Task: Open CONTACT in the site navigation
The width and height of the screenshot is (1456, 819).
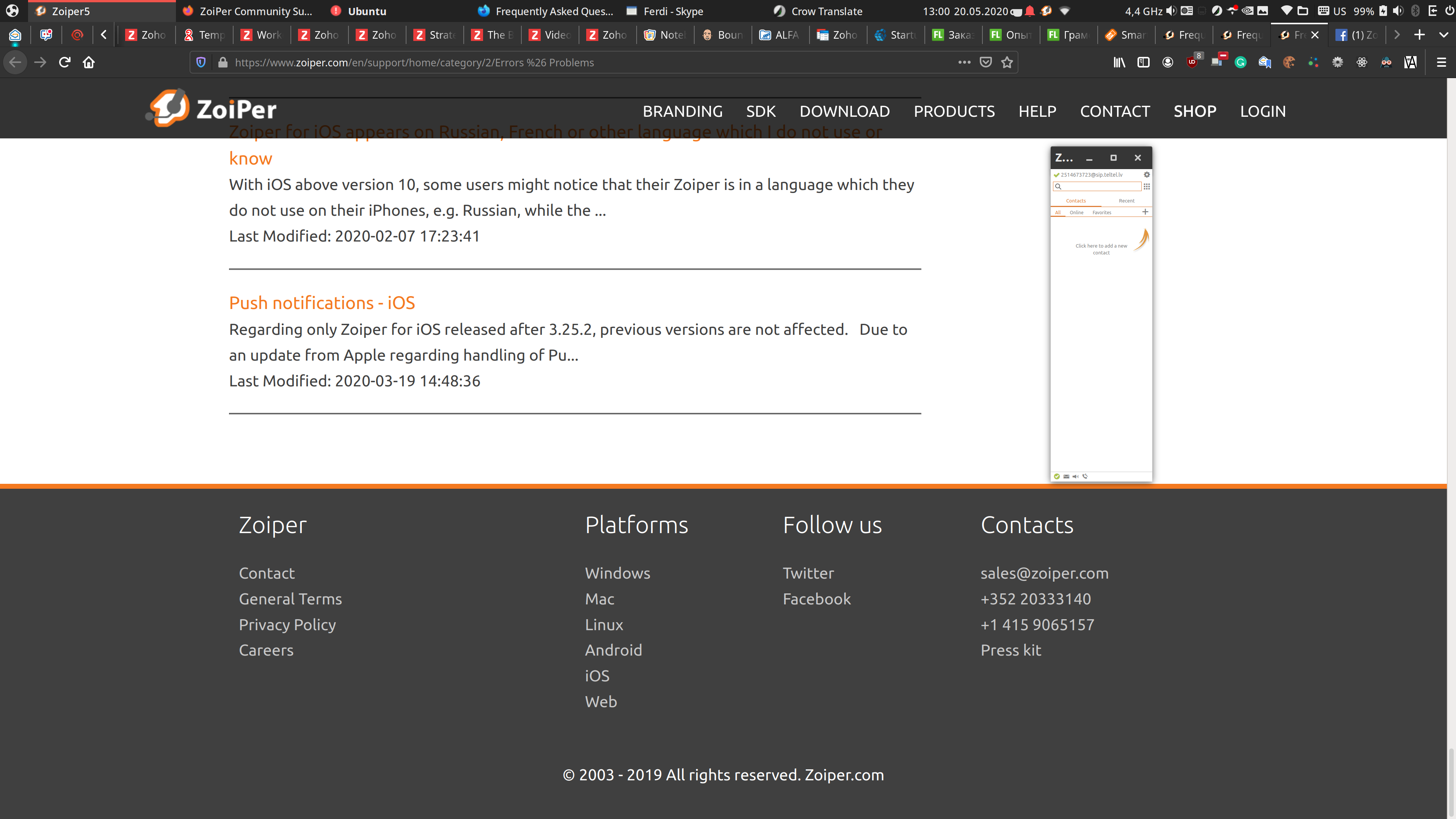Action: coord(1115,111)
